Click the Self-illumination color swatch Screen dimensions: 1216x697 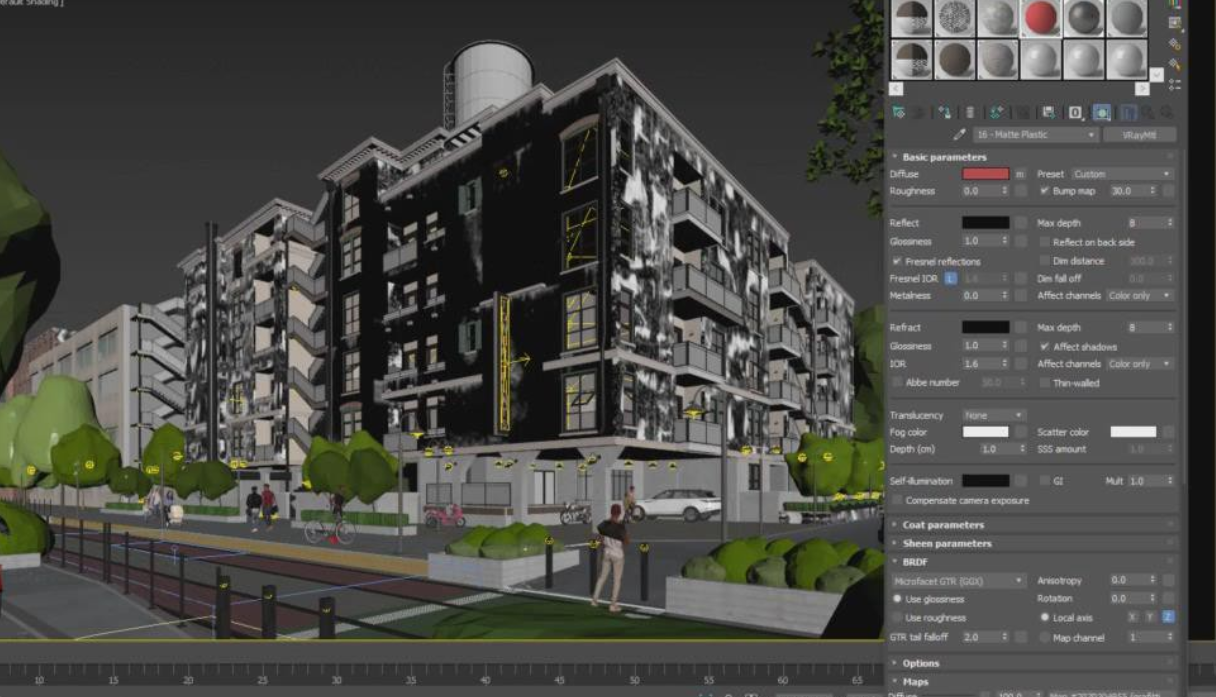pyautogui.click(x=985, y=481)
